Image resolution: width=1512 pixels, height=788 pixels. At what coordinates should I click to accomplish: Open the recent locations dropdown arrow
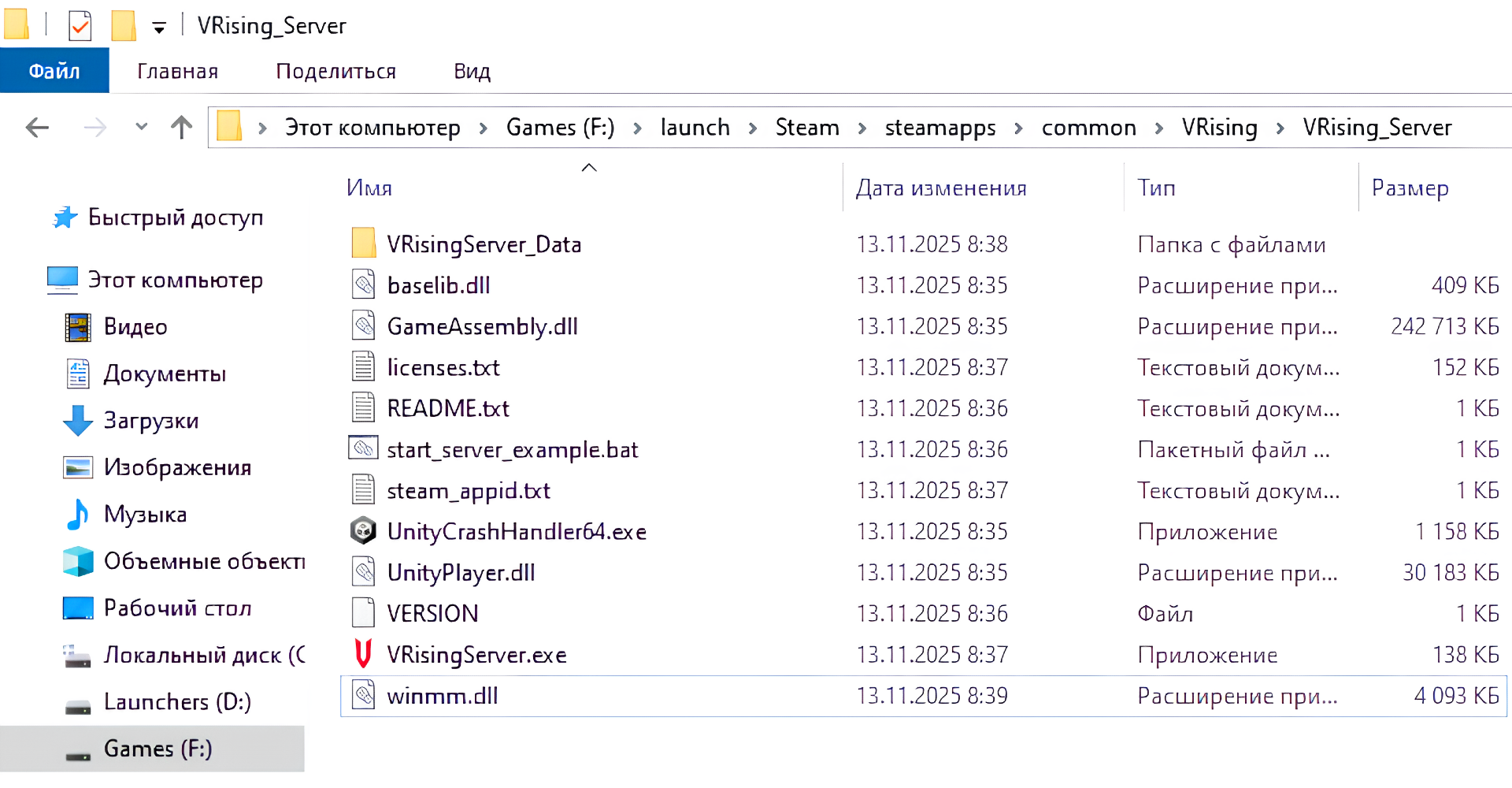(x=142, y=126)
